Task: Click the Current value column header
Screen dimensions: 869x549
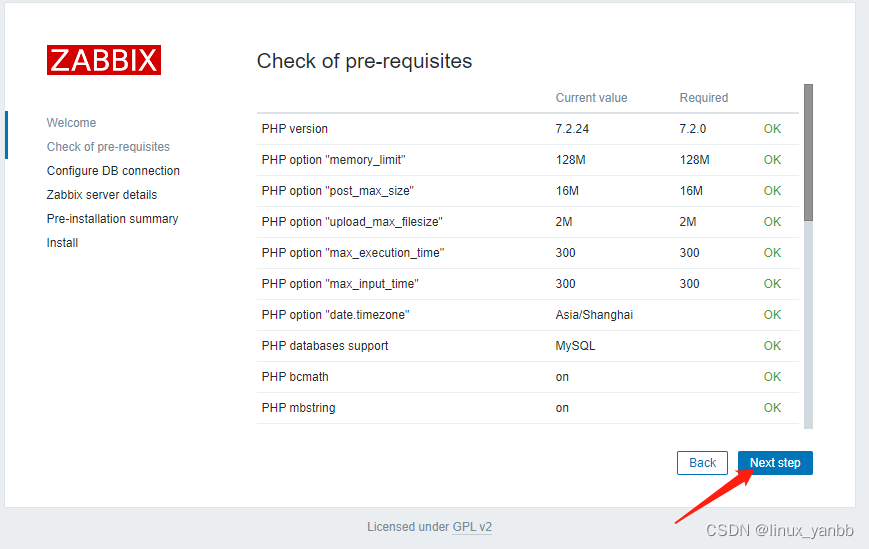Action: point(591,98)
